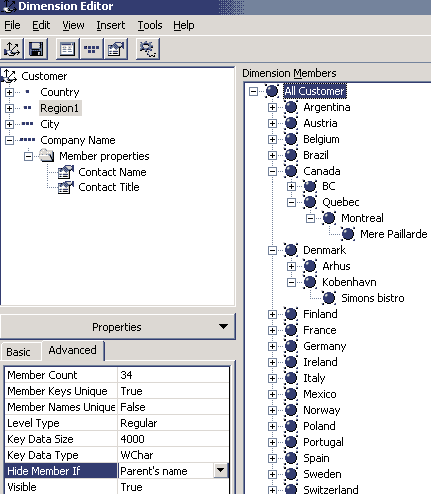Collapse the Canada member node
Screen dimensions: 431x494
(272, 171)
